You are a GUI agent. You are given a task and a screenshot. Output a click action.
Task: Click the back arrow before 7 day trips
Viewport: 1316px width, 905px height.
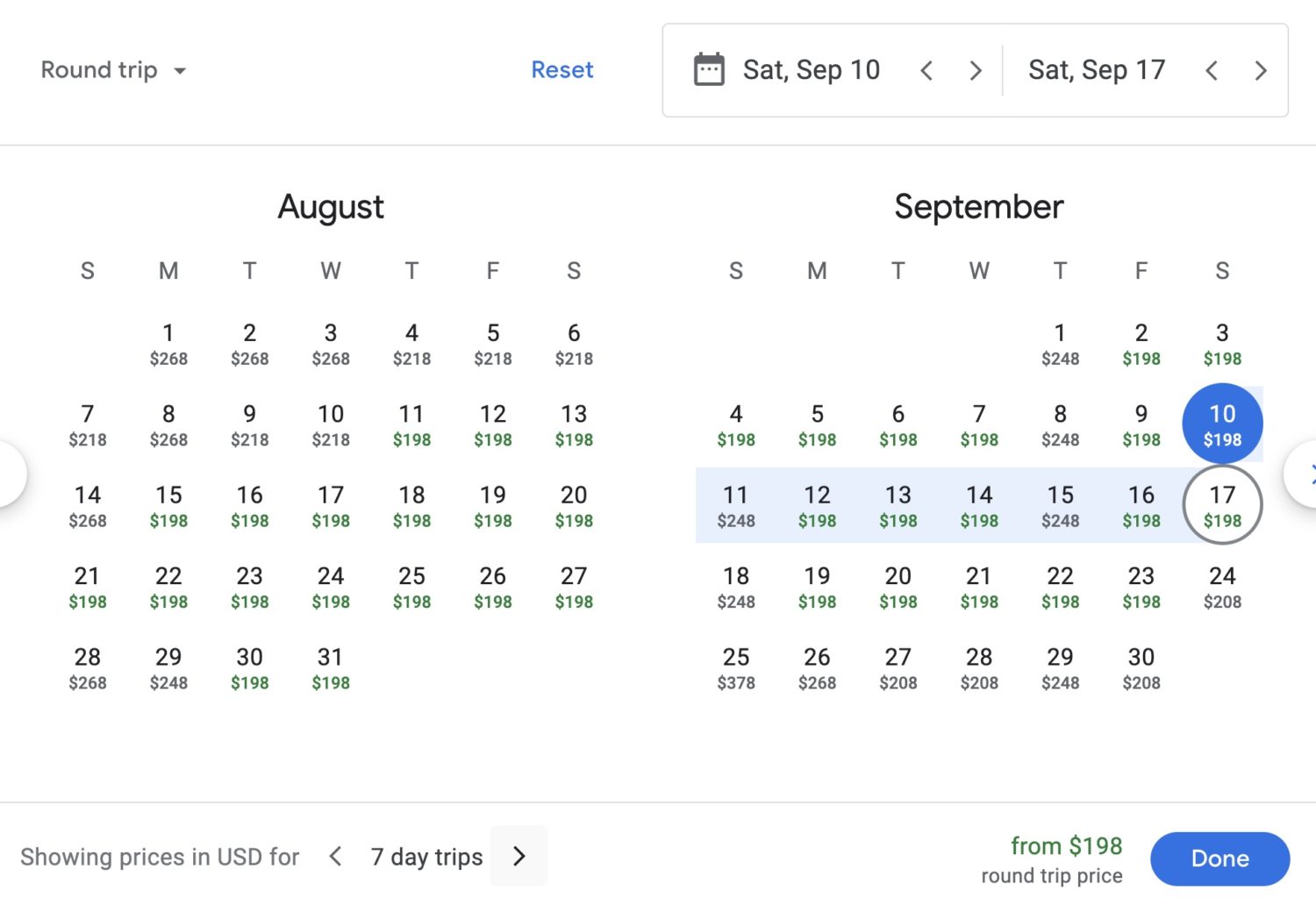[x=335, y=856]
